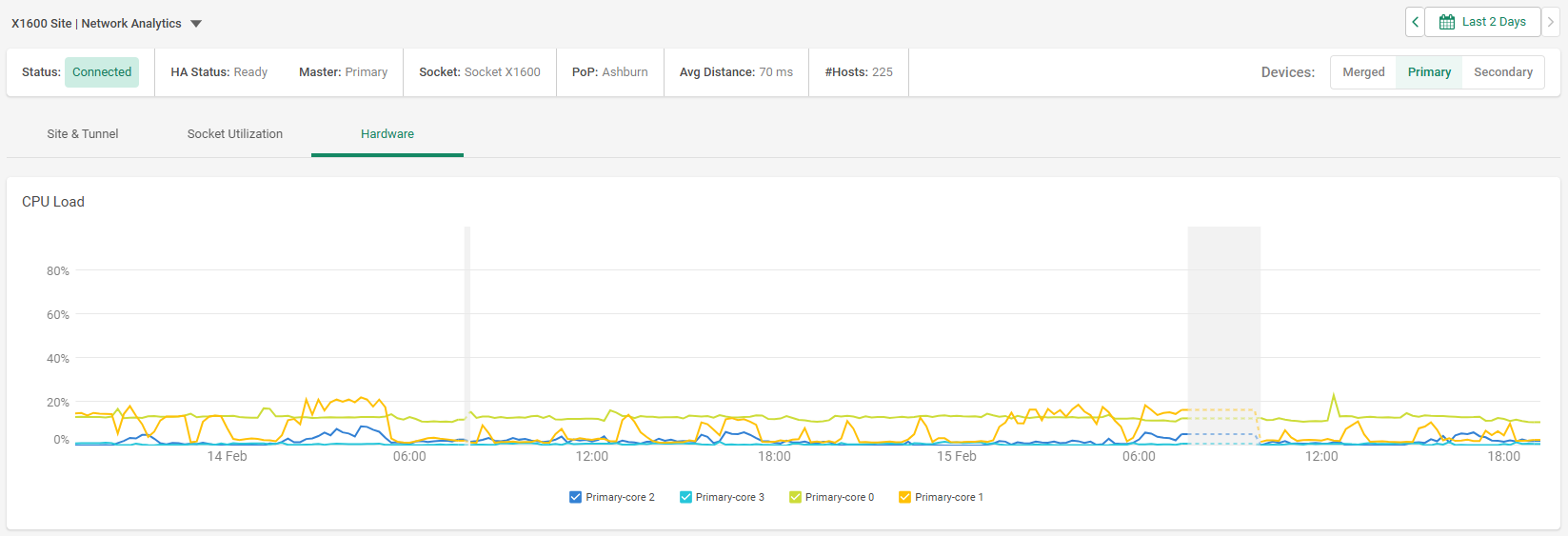Toggle the Primary-core 3 legend checkbox
Viewport: 1568px width, 536px height.
pyautogui.click(x=685, y=497)
